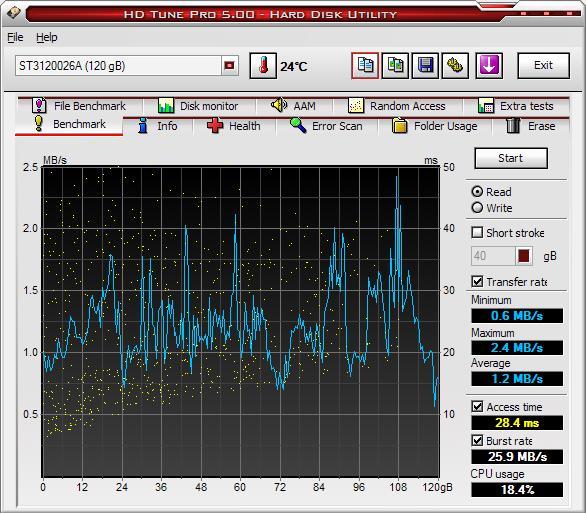Click the 18.4% CPU usage value
This screenshot has height=514, width=586.
point(517,489)
